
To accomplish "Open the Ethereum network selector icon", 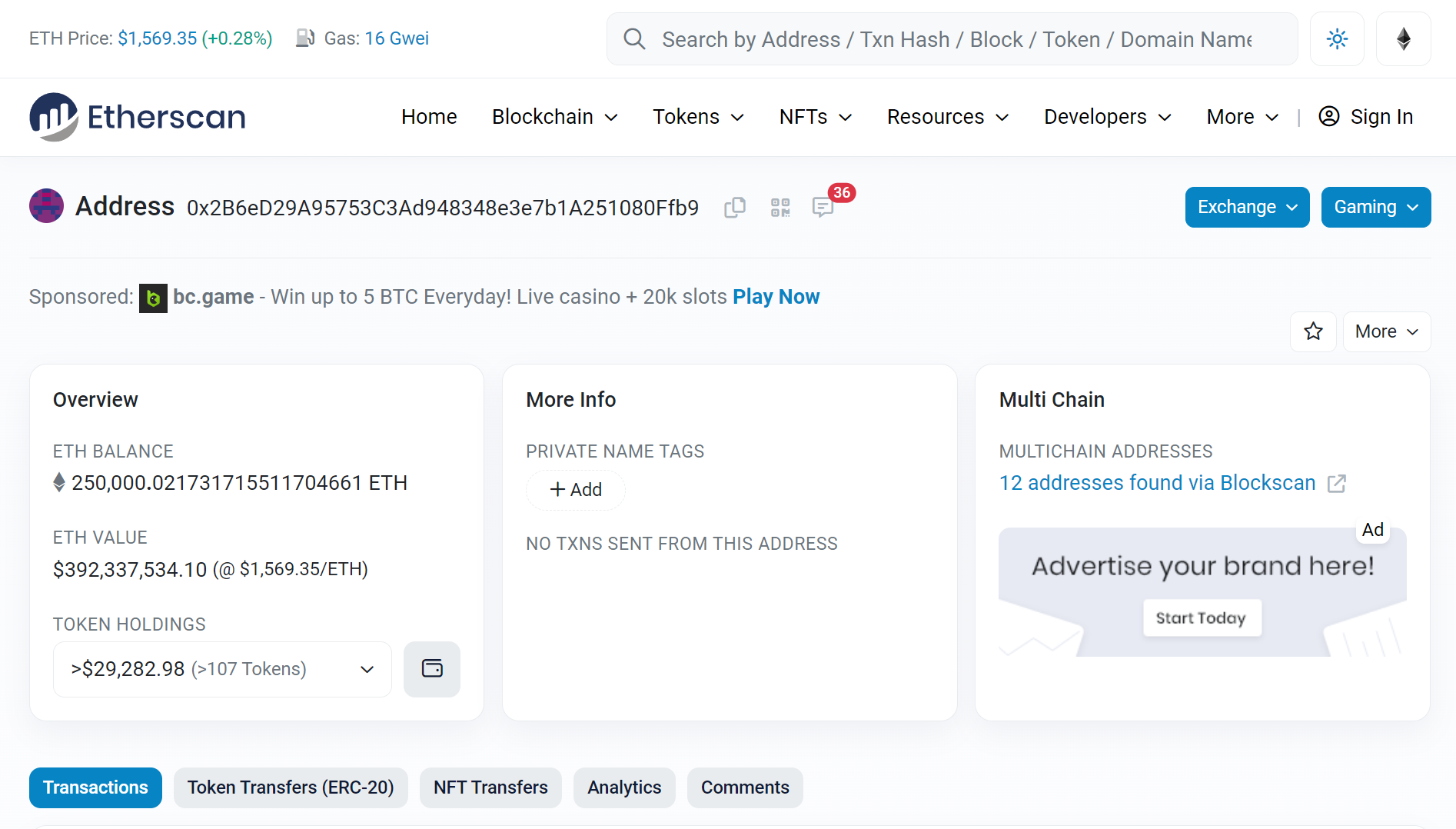I will tap(1403, 39).
